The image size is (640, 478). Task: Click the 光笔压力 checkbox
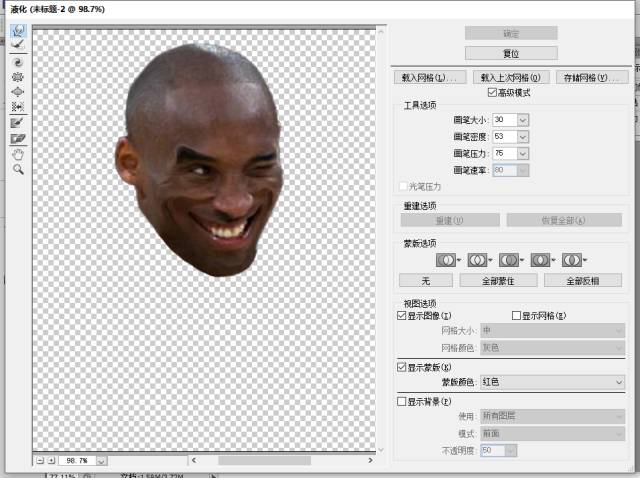point(403,186)
